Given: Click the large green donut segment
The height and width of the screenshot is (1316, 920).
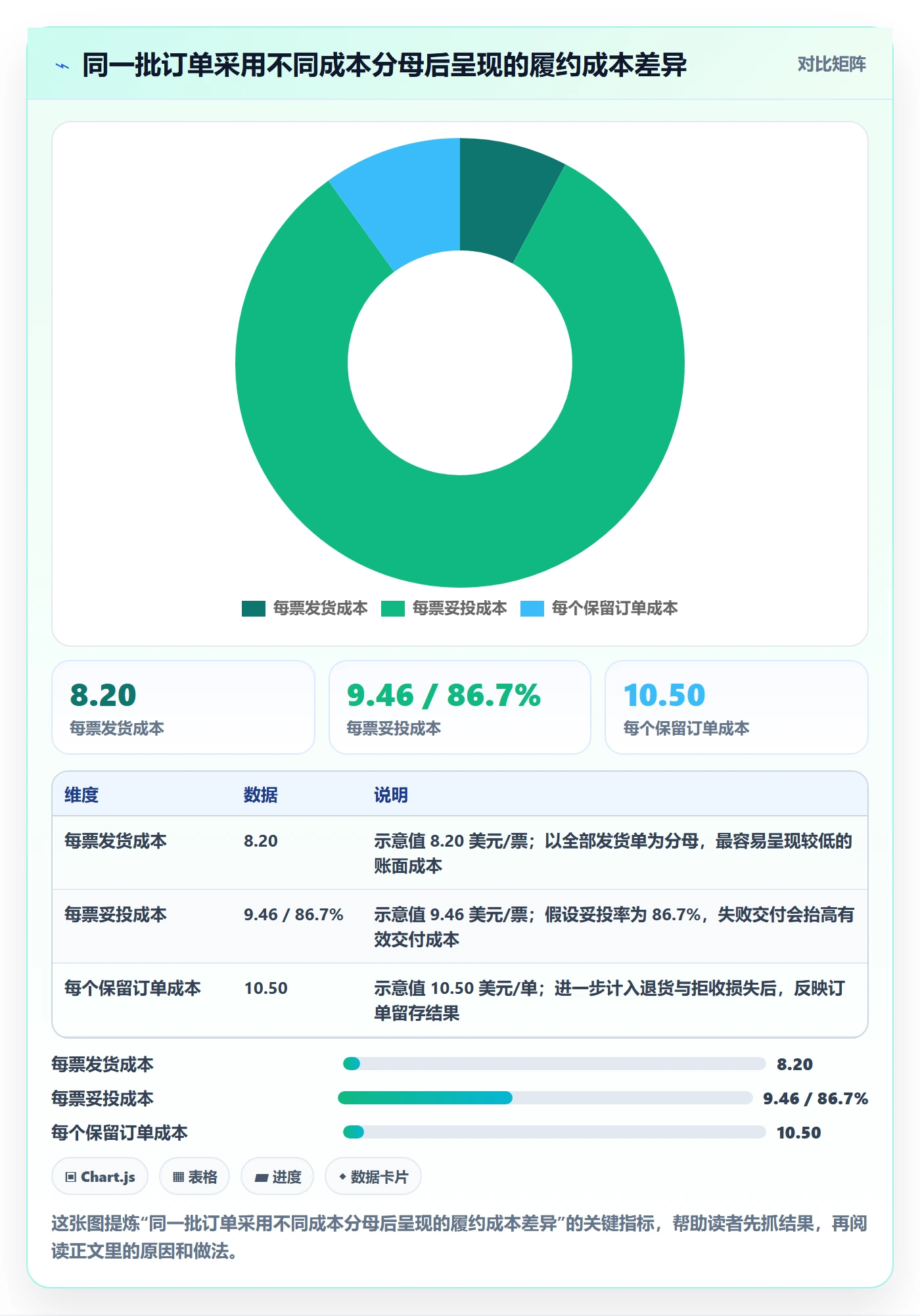Looking at the screenshot, I should [460, 532].
